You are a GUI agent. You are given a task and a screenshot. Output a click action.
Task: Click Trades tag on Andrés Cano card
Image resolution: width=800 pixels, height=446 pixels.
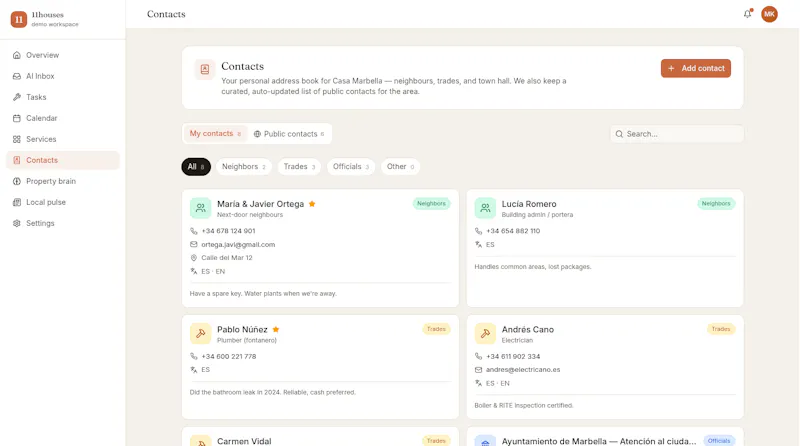[x=721, y=329]
